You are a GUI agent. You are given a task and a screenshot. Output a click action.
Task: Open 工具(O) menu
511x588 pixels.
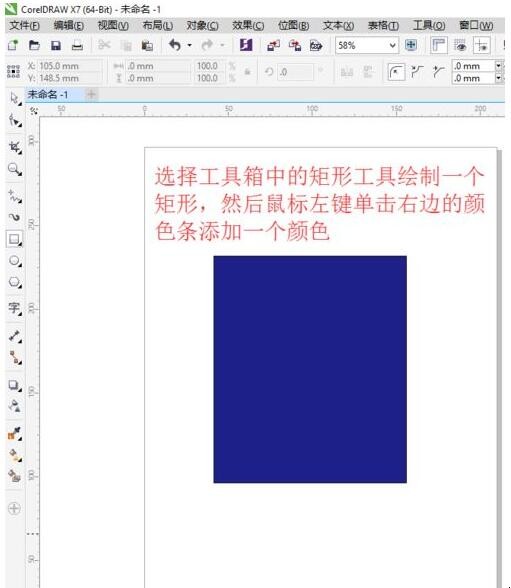429,26
